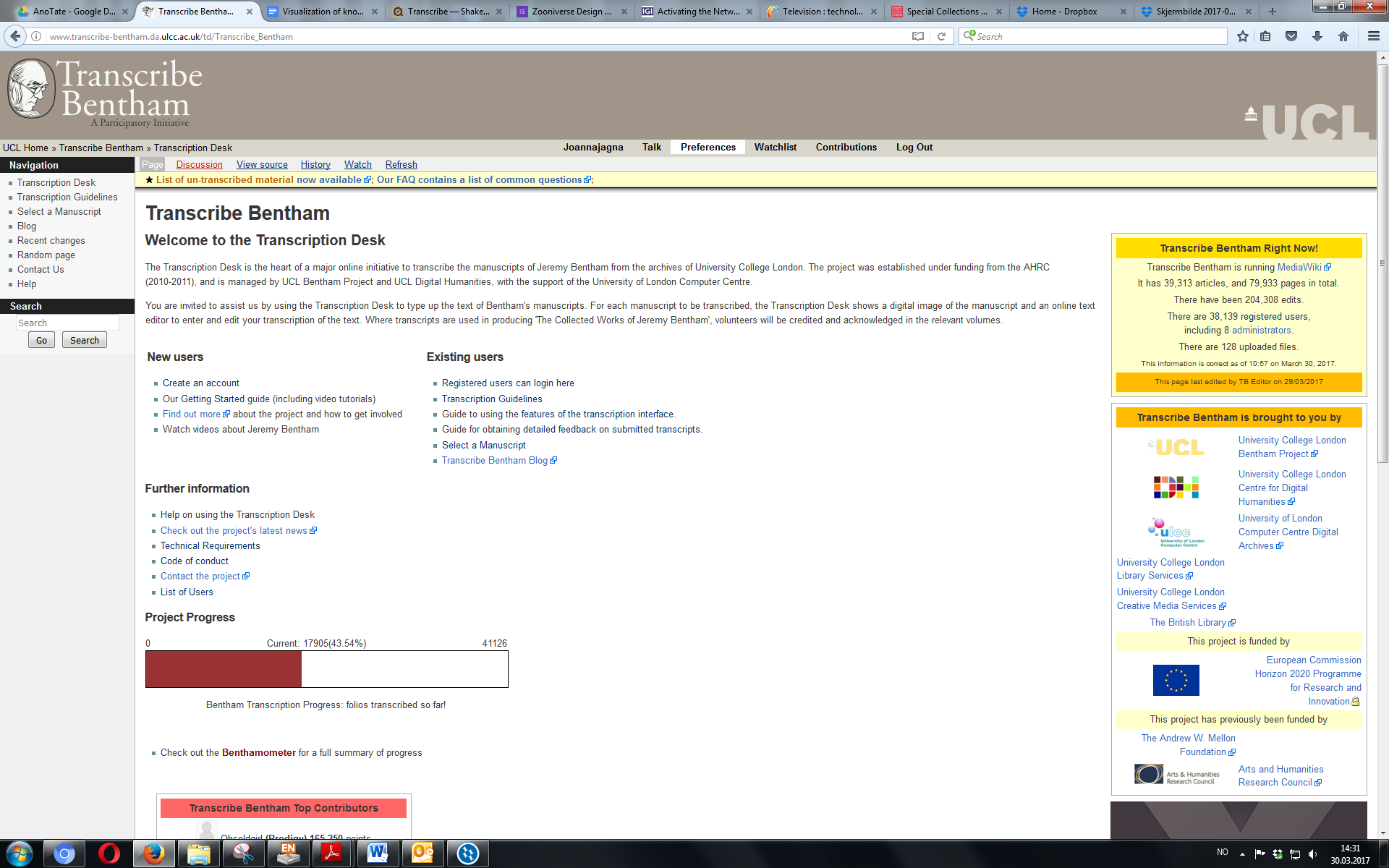The height and width of the screenshot is (868, 1389).
Task: Click the sidebar Search input field
Action: [67, 323]
